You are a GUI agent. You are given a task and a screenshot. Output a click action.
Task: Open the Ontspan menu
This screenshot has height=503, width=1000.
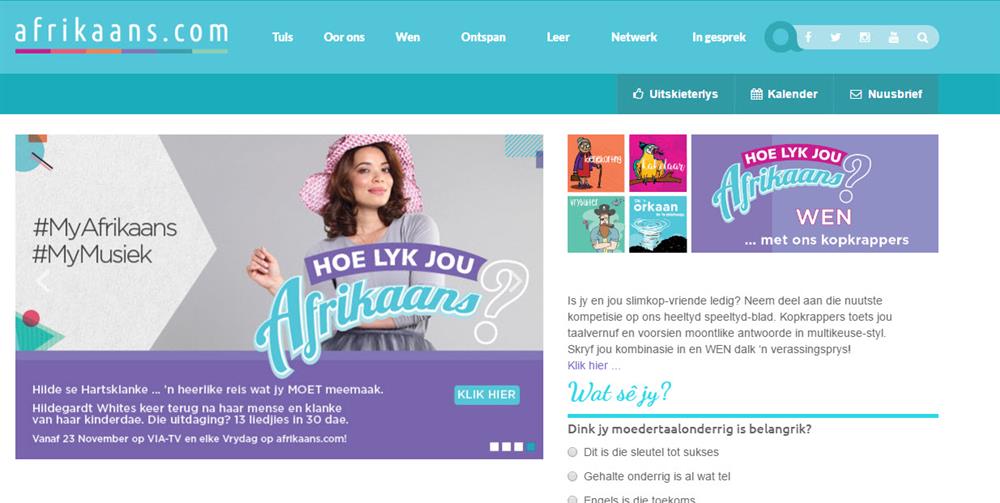(x=483, y=37)
